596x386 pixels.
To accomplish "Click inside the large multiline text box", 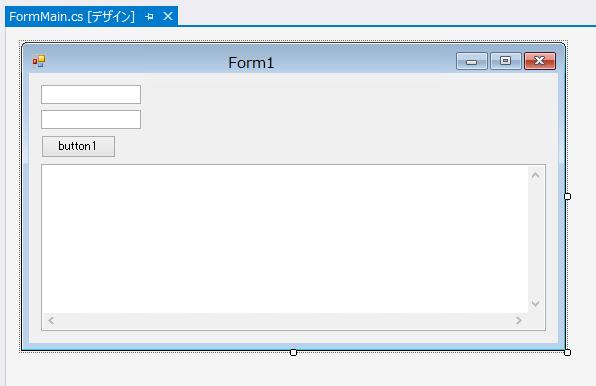I will 285,239.
